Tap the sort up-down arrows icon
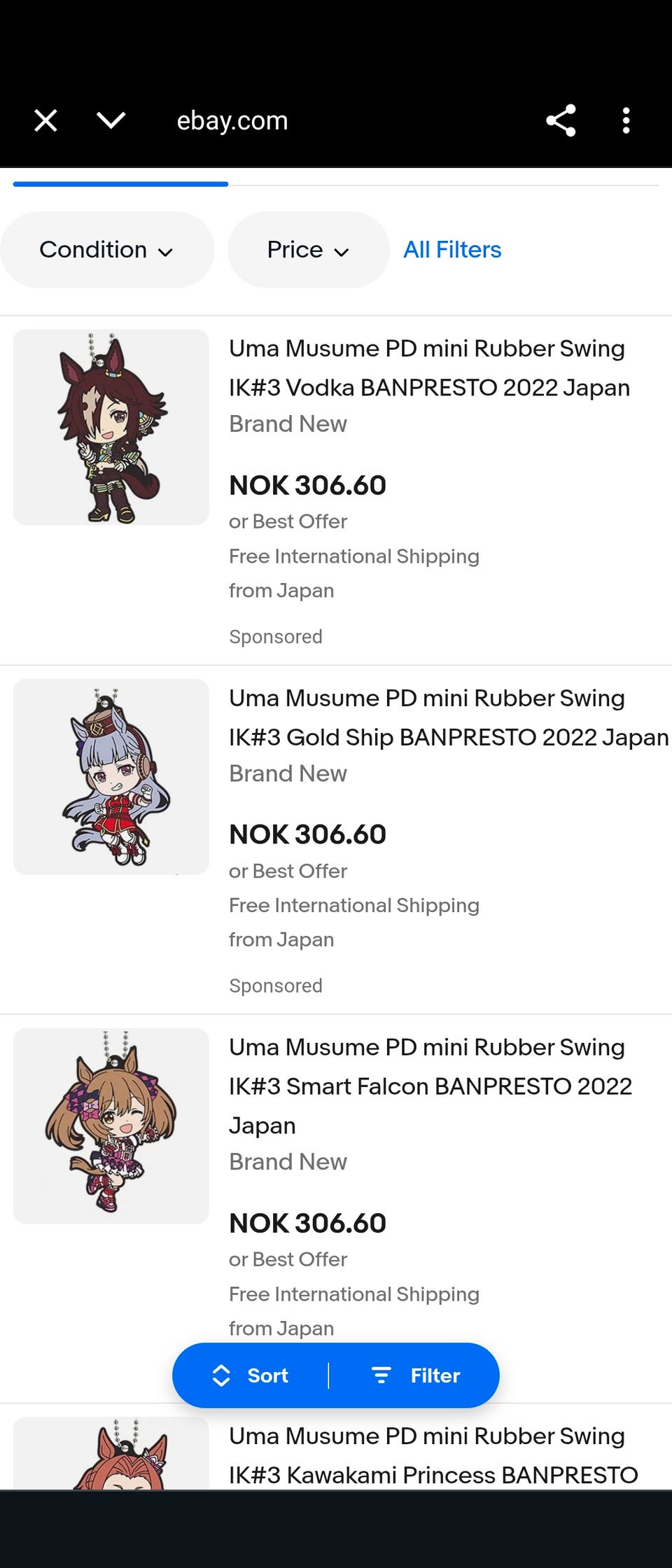 [221, 1375]
